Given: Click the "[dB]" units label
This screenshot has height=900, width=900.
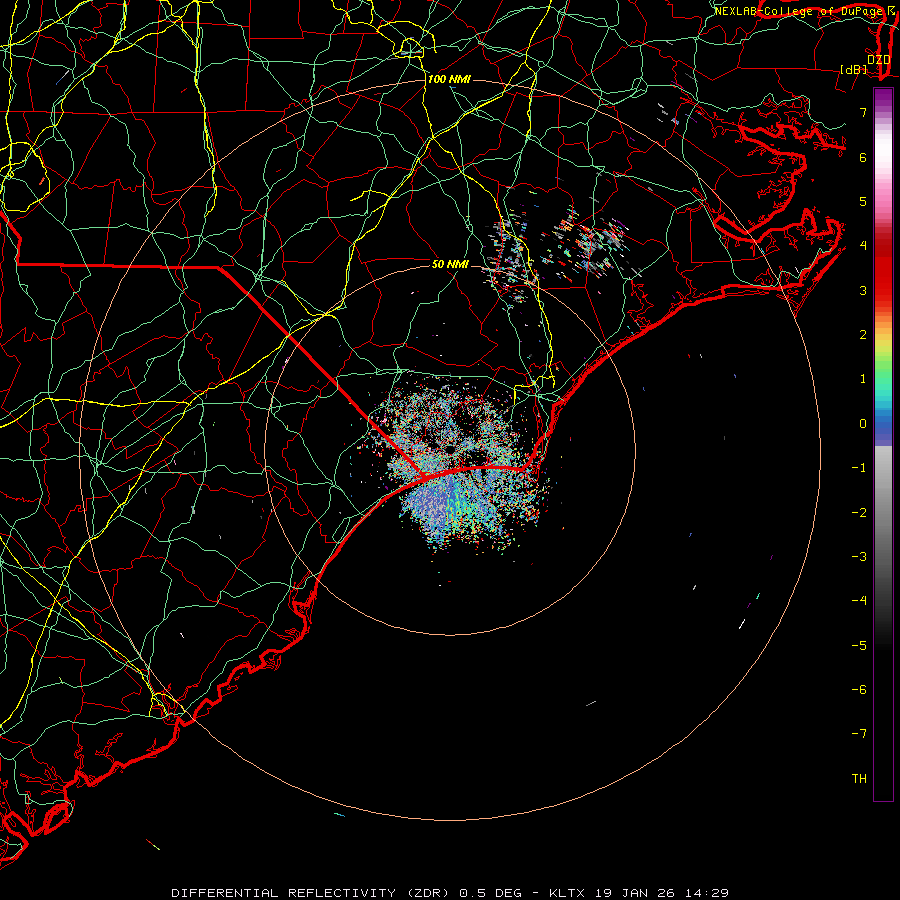Looking at the screenshot, I should pos(854,70).
